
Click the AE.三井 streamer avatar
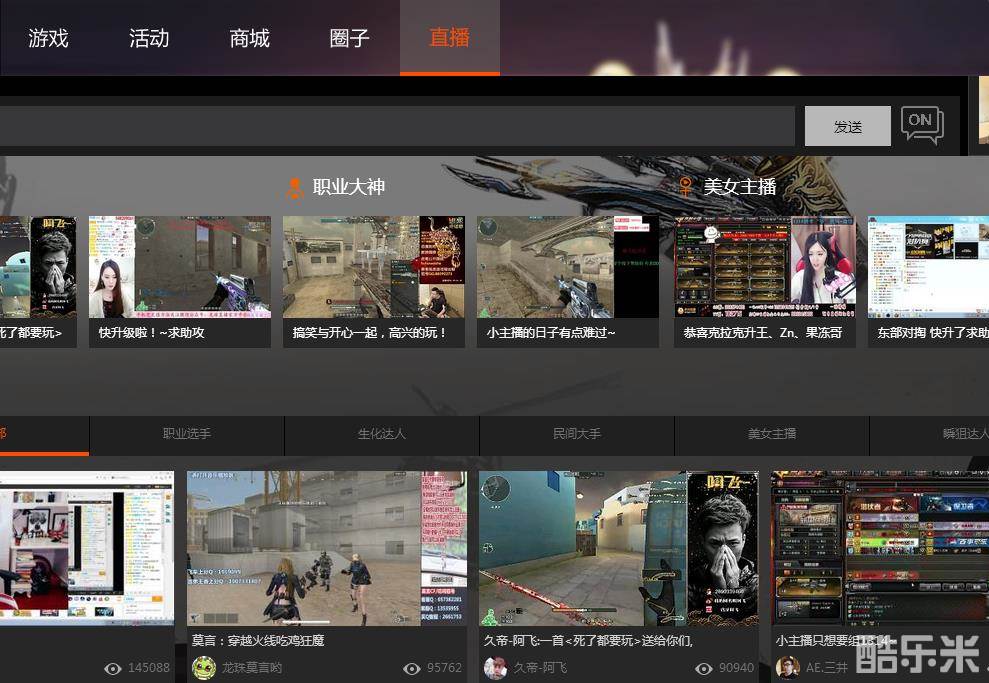pos(788,668)
